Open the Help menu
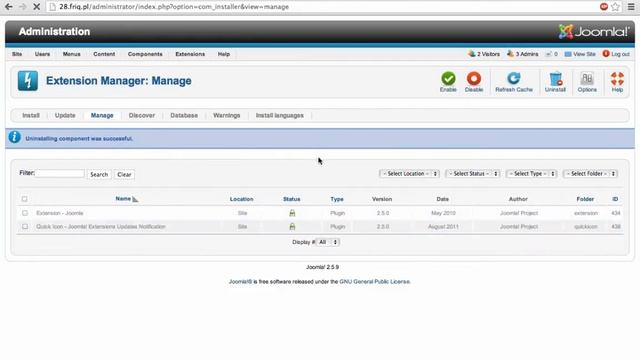The image size is (640, 360). tap(224, 54)
